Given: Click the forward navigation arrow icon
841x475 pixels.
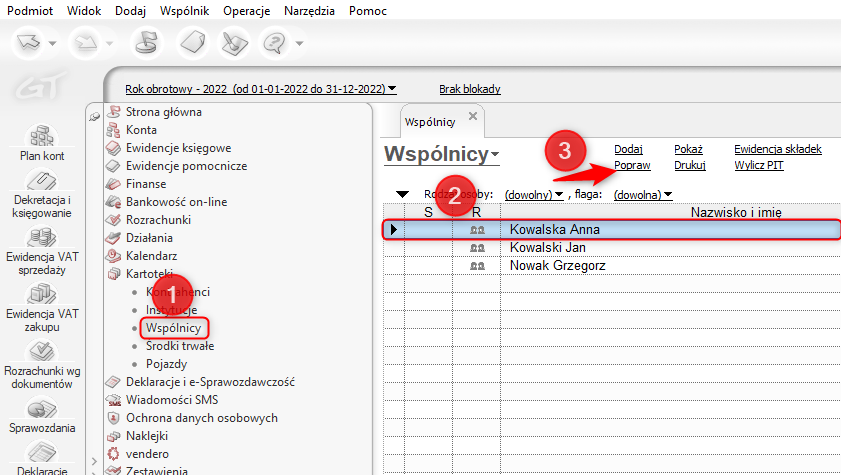Looking at the screenshot, I should (x=86, y=42).
